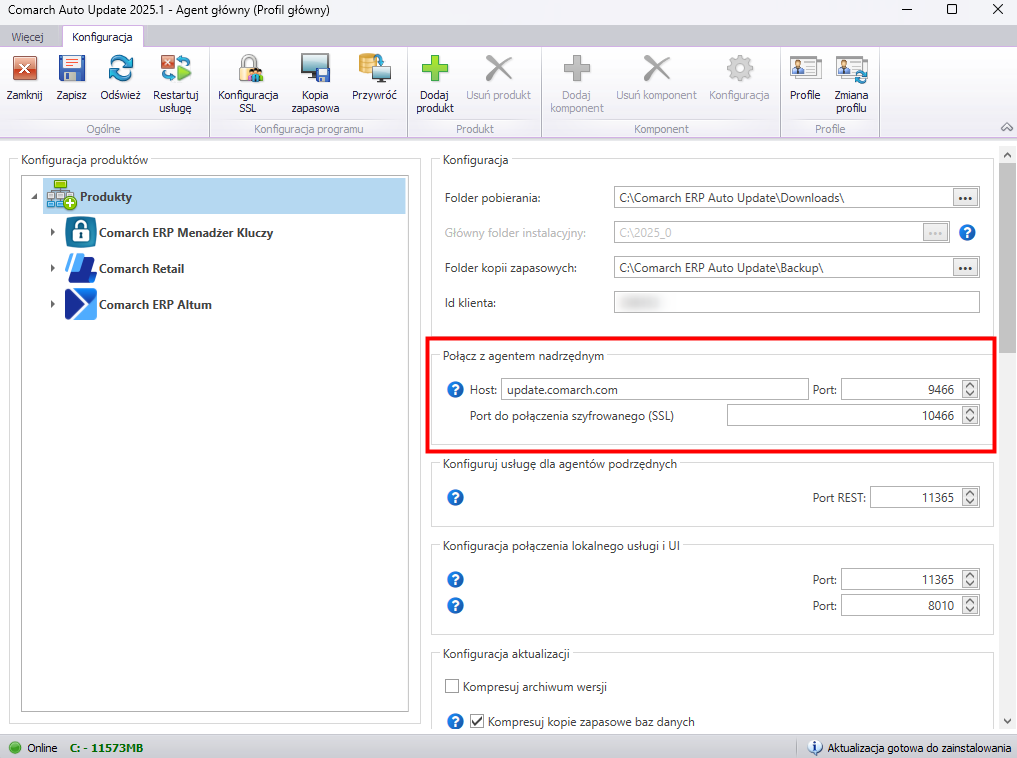Expand the Comarch ERP Altum node
The height and width of the screenshot is (758, 1017).
click(52, 305)
